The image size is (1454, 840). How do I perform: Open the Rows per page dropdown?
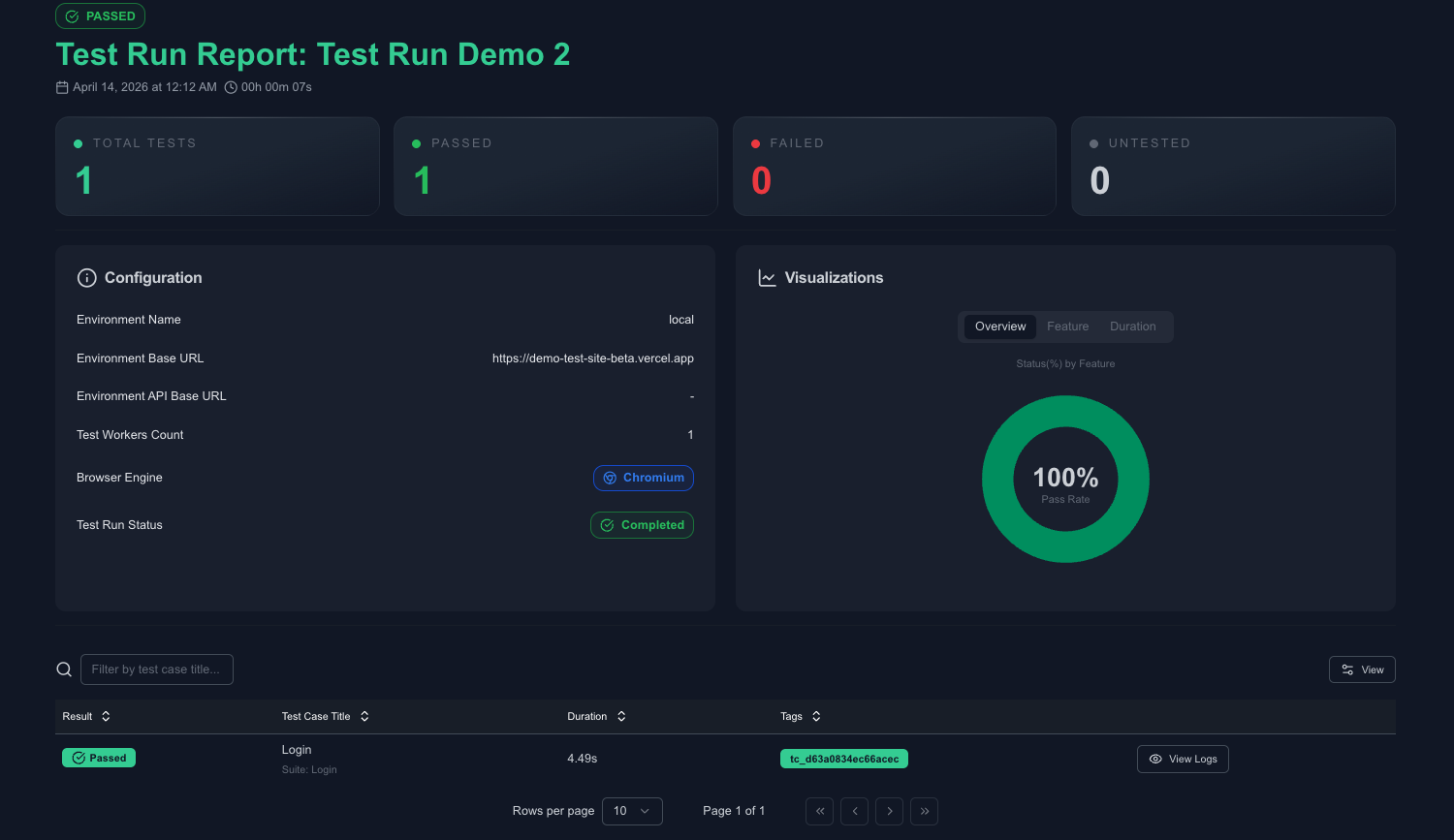click(x=632, y=811)
